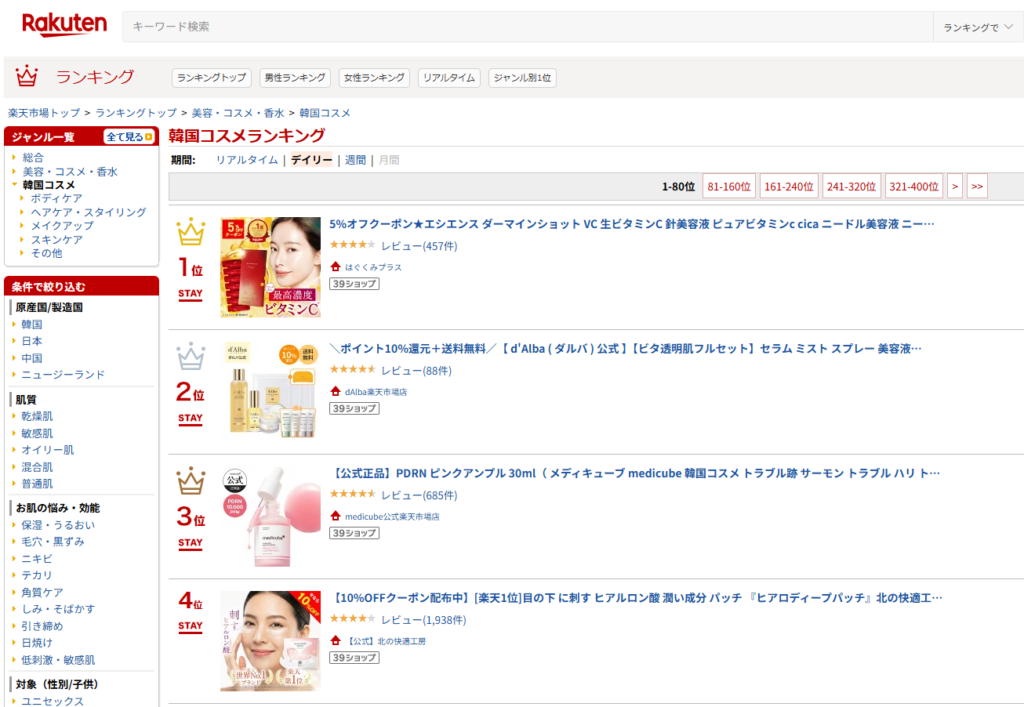1024x707 pixels.
Task: Open the ランキングで search scope dropdown
Action: (x=977, y=27)
